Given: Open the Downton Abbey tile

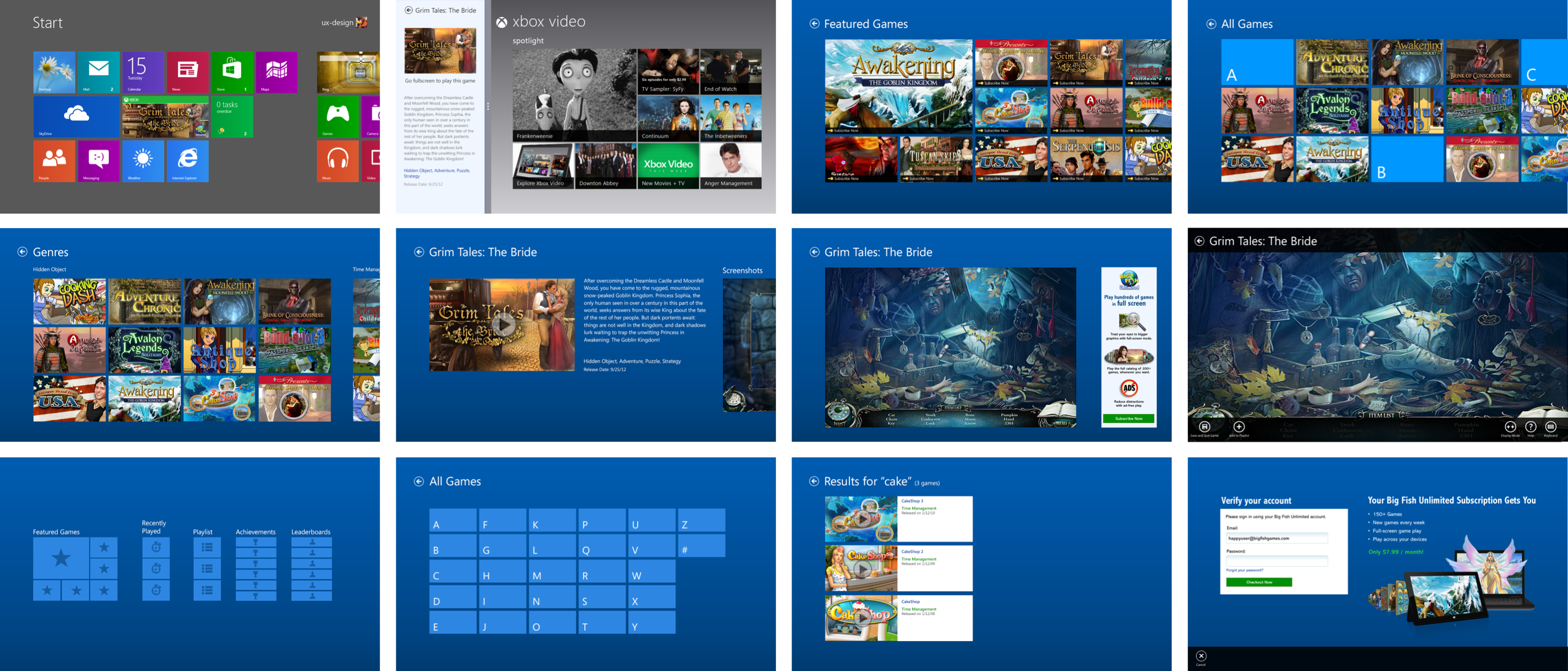Looking at the screenshot, I should tap(605, 166).
